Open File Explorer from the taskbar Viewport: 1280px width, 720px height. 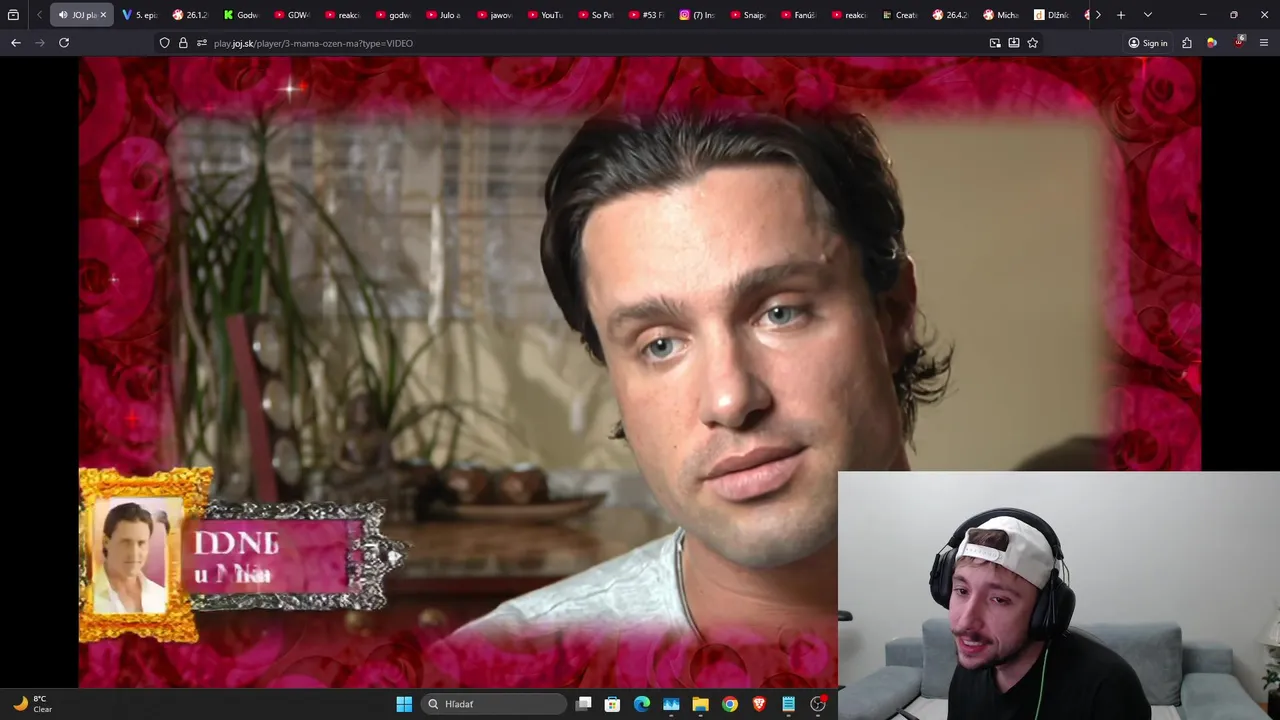pos(700,704)
